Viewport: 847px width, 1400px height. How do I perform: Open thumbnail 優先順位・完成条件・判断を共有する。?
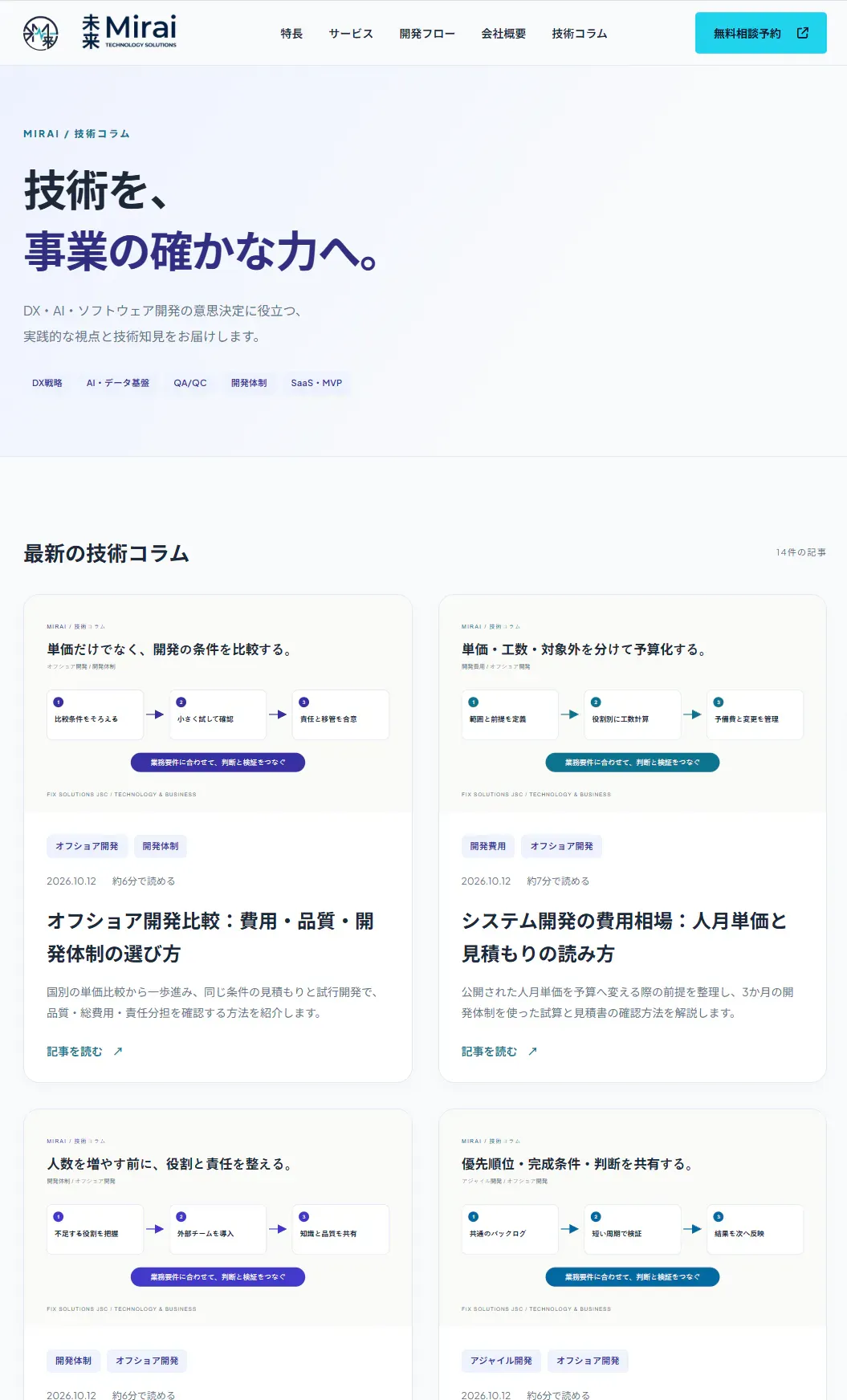[x=633, y=1218]
